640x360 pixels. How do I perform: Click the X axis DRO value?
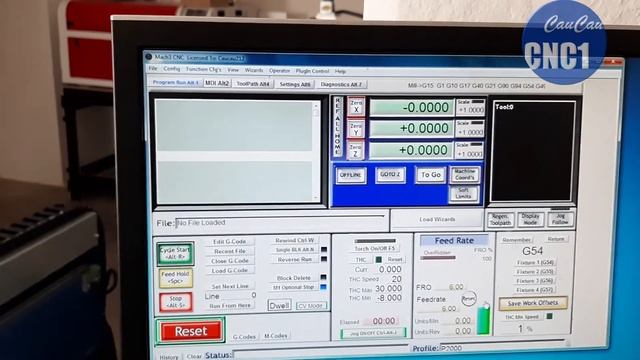coord(411,108)
